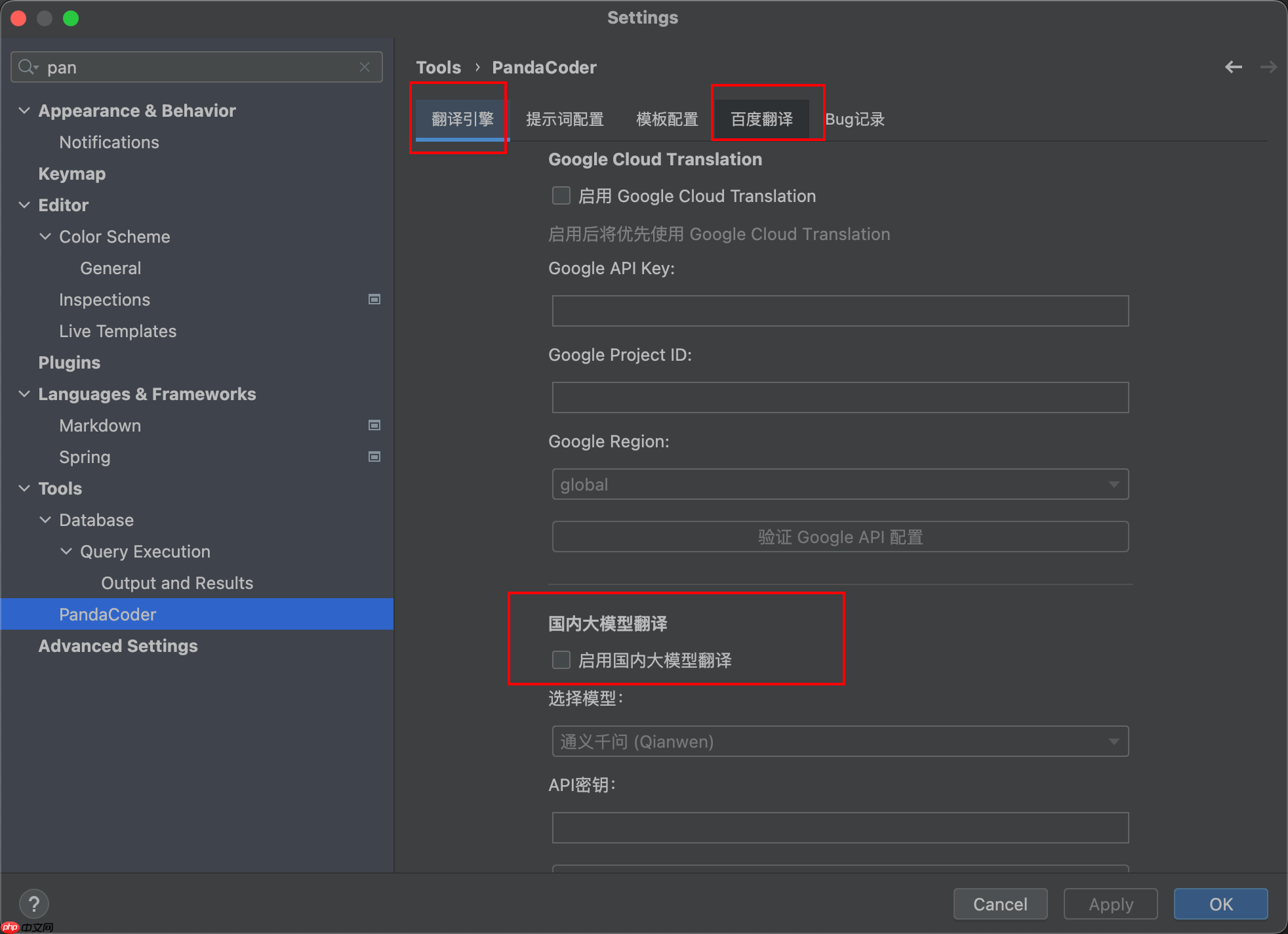Enable 启用国内大模型翻译 checkbox
Image resolution: width=1288 pixels, height=934 pixels.
[x=561, y=660]
